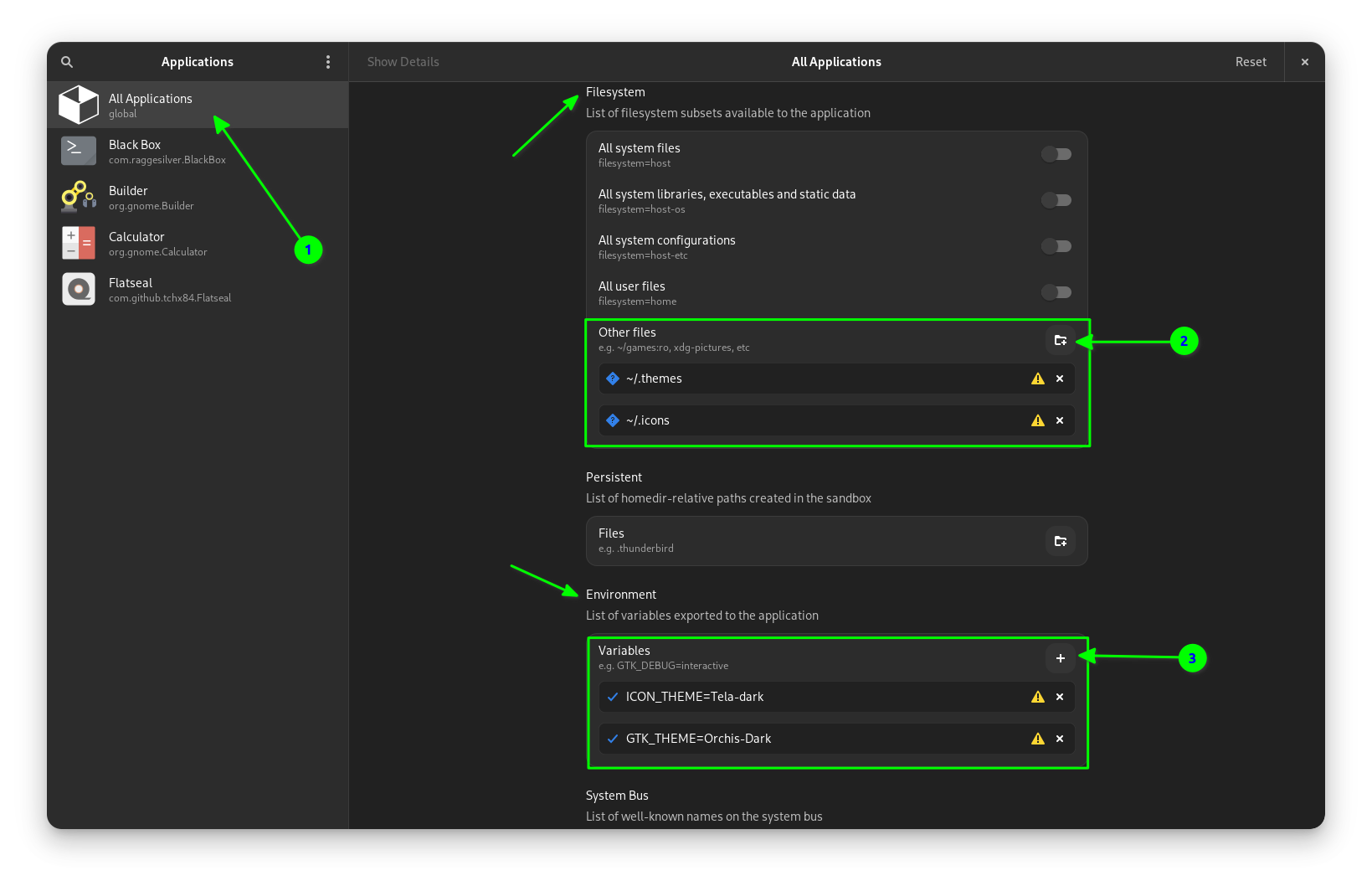Viewport: 1372px width, 881px height.
Task: Add a folder in Other files
Action: pyautogui.click(x=1060, y=340)
